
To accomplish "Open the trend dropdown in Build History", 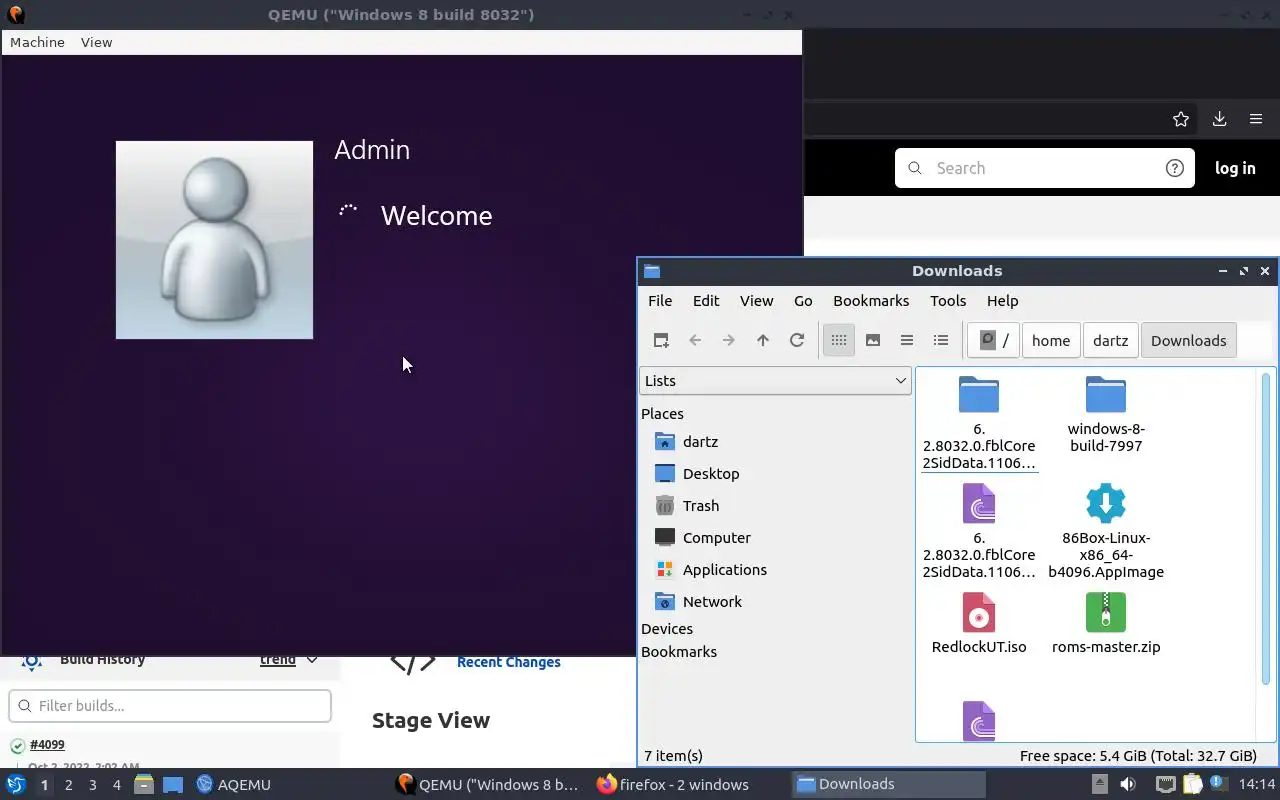I will (289, 659).
